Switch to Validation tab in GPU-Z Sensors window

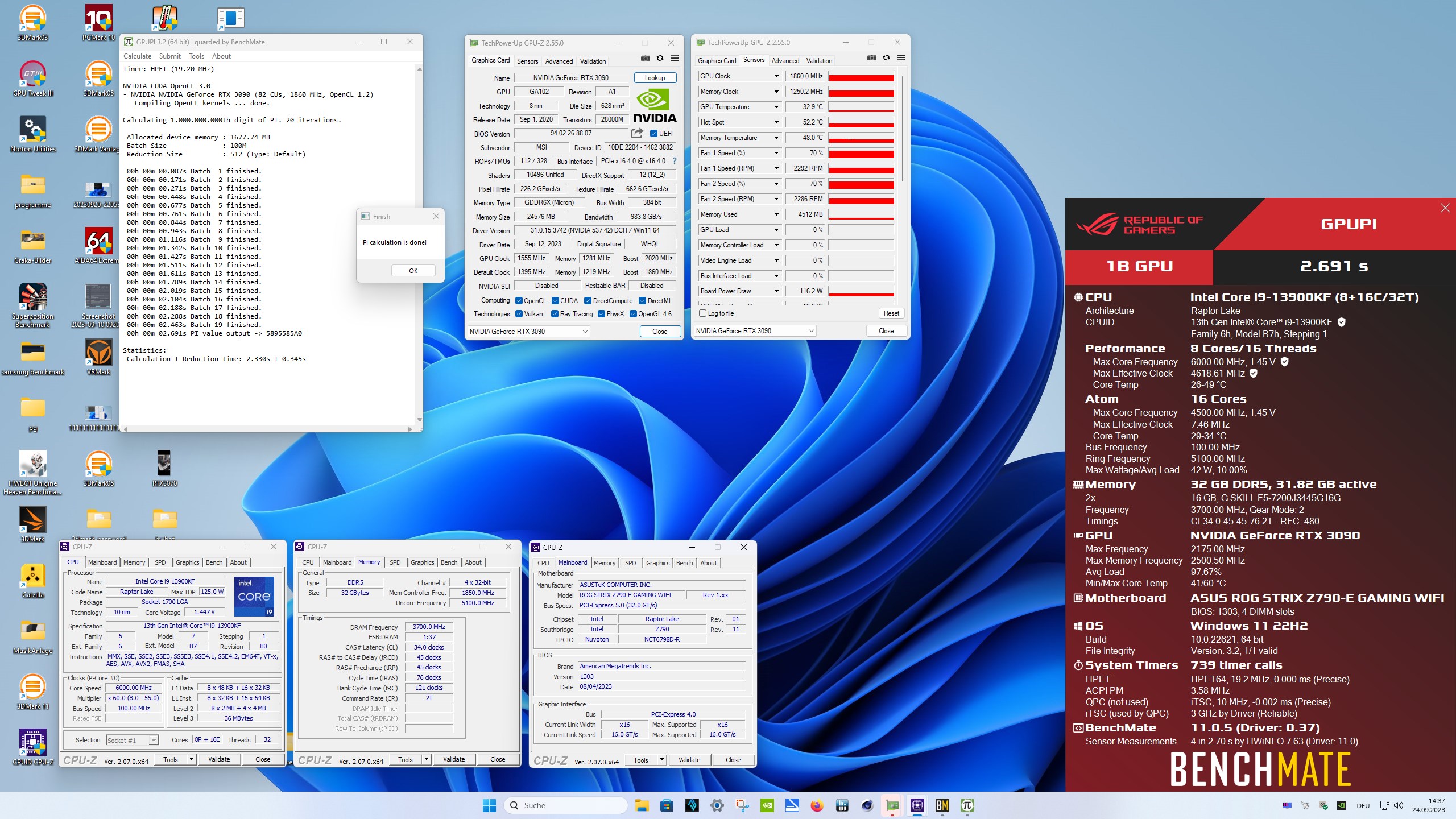tap(819, 61)
